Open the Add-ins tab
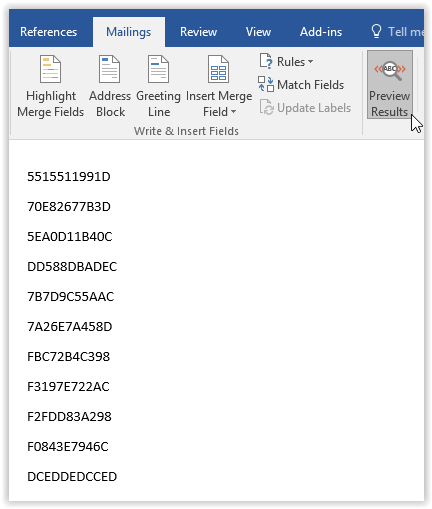 (x=321, y=32)
